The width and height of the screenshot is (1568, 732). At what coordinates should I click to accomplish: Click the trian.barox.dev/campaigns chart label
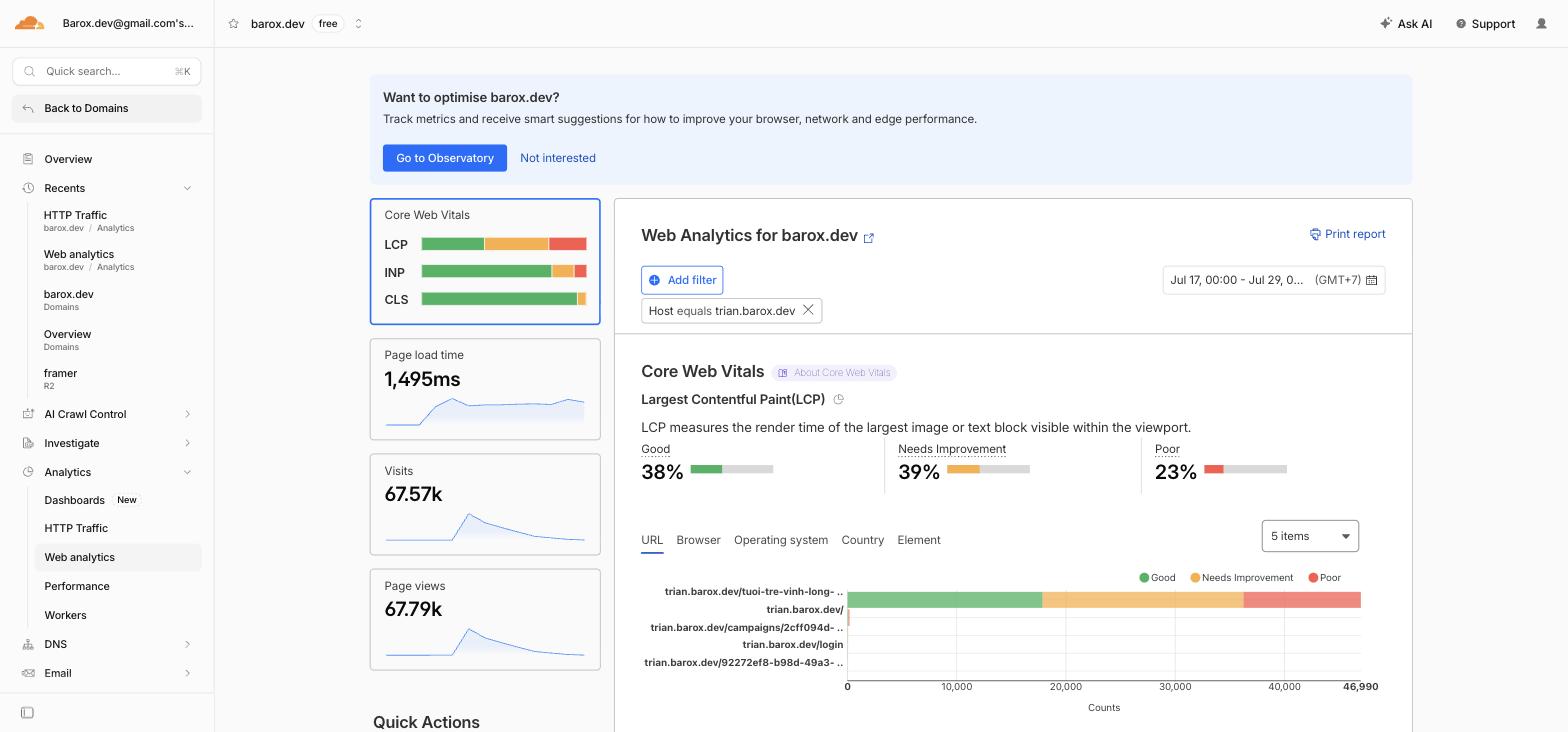point(747,628)
